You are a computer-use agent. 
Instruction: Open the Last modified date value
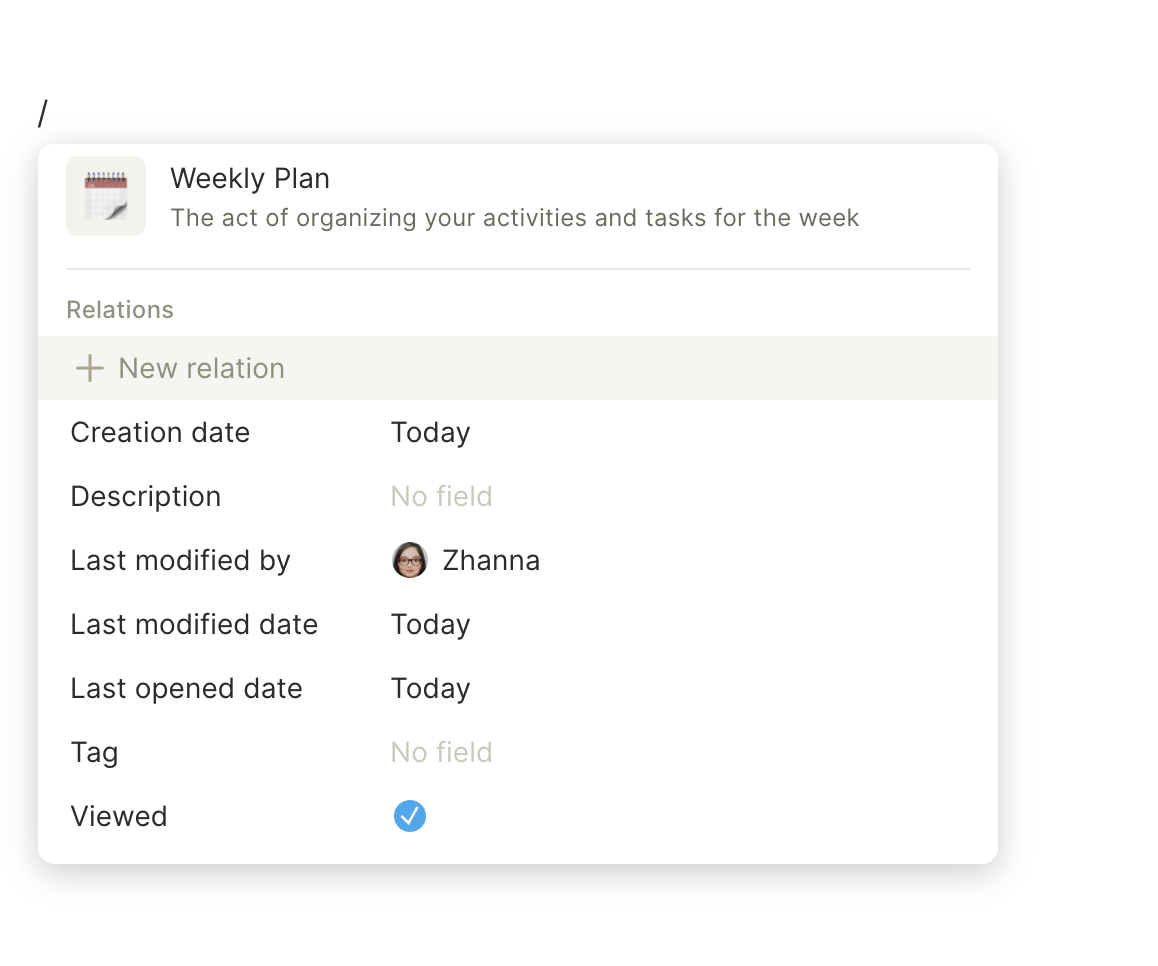pyautogui.click(x=431, y=625)
